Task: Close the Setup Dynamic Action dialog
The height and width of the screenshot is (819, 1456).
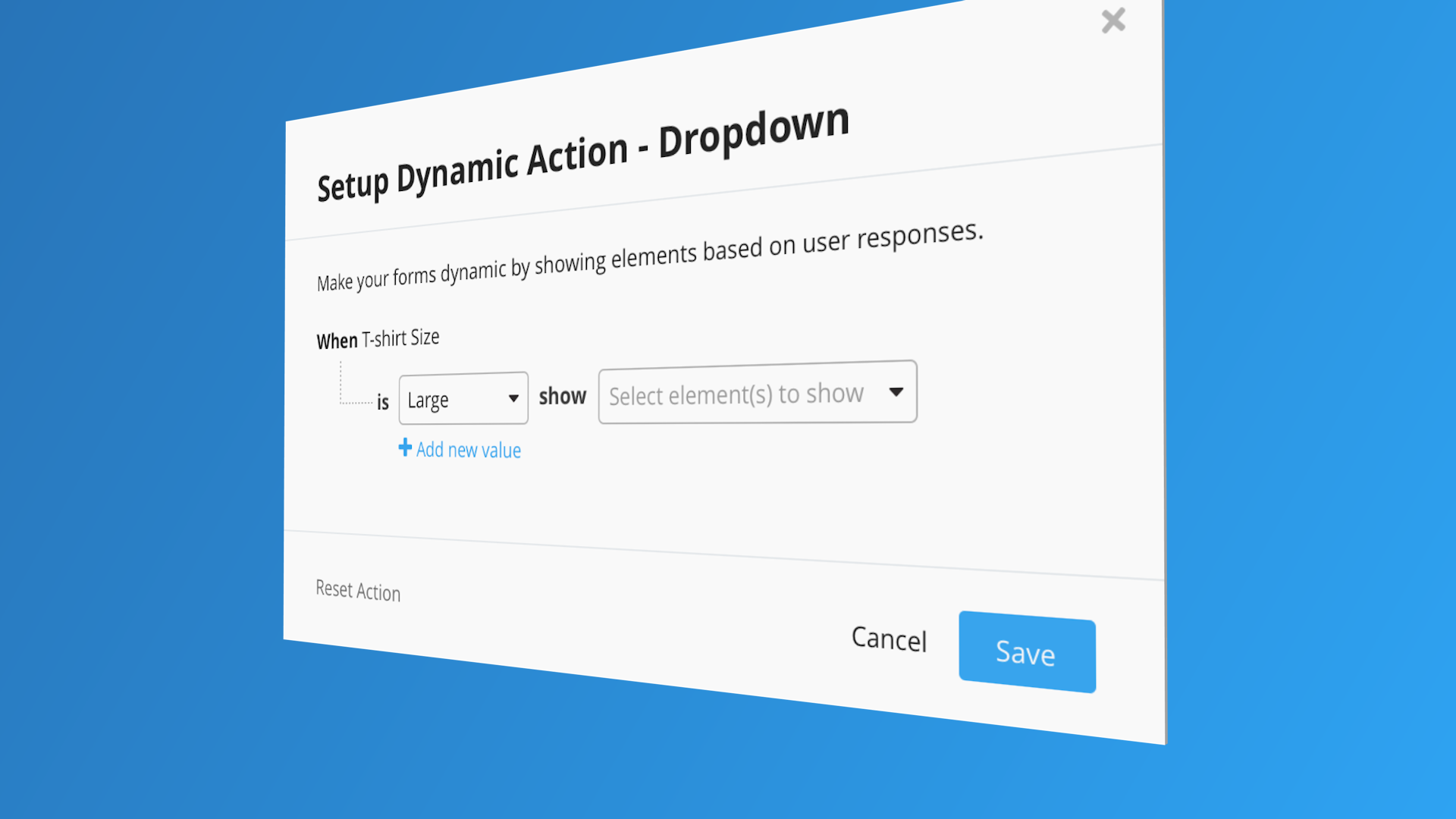Action: 1113,20
